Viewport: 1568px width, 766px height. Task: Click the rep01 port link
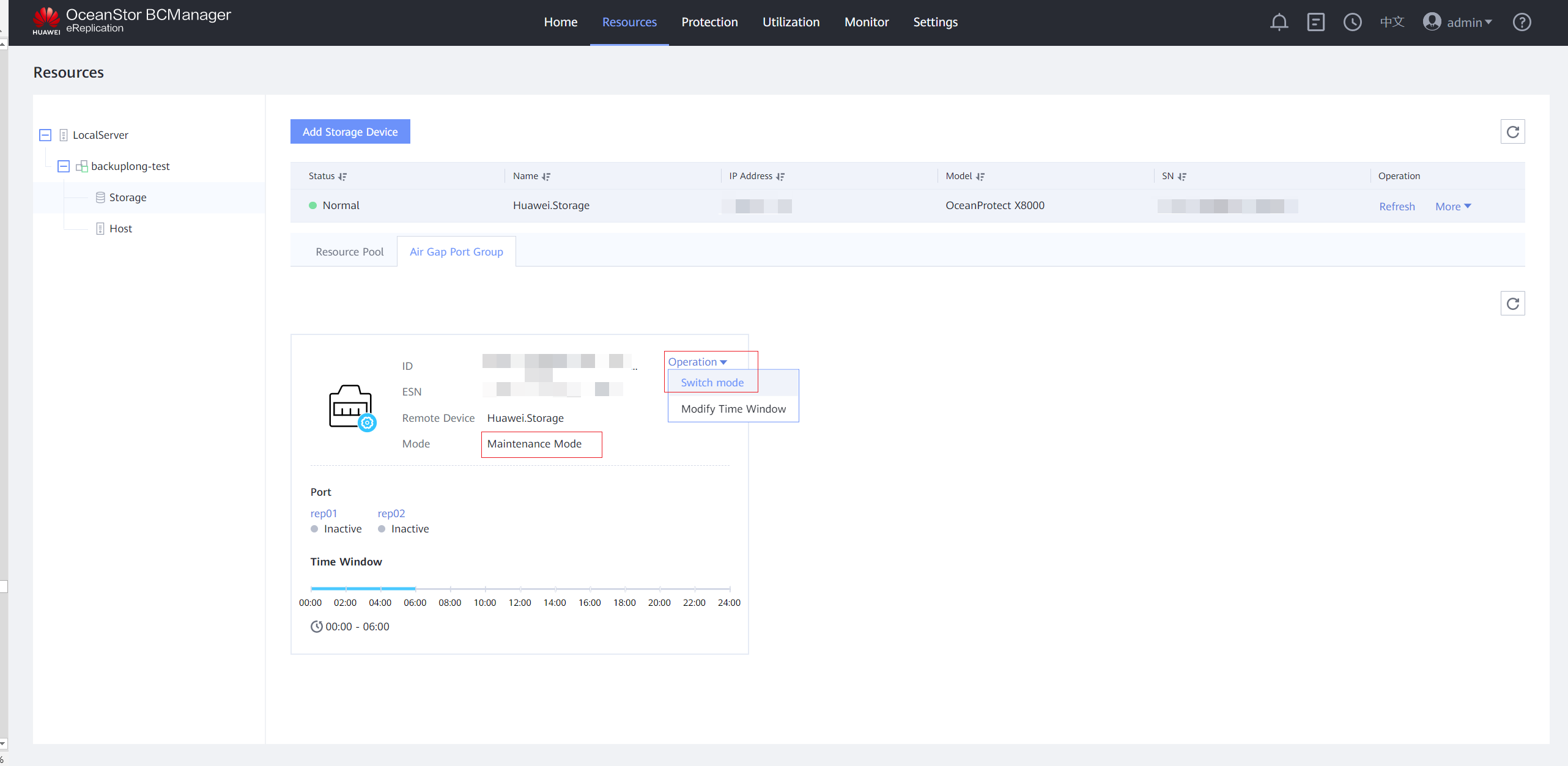pyautogui.click(x=324, y=514)
